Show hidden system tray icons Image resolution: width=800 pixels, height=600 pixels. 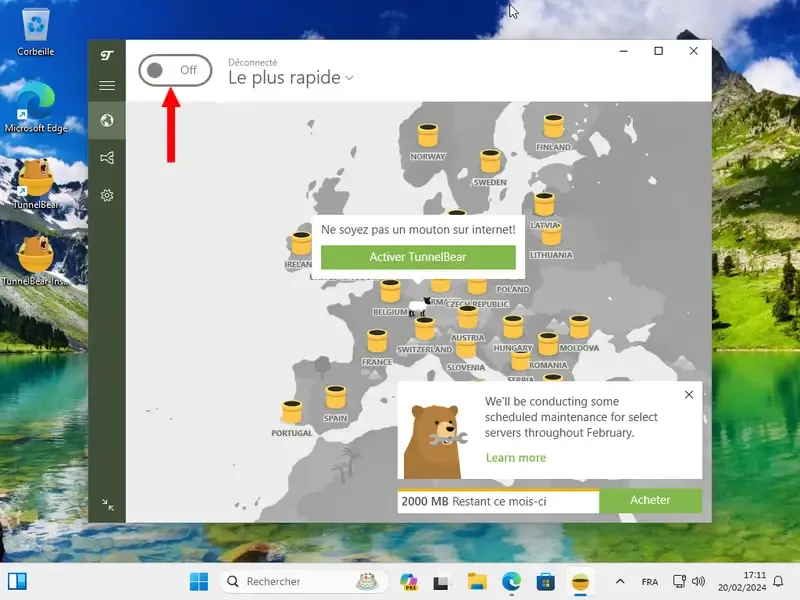620,581
